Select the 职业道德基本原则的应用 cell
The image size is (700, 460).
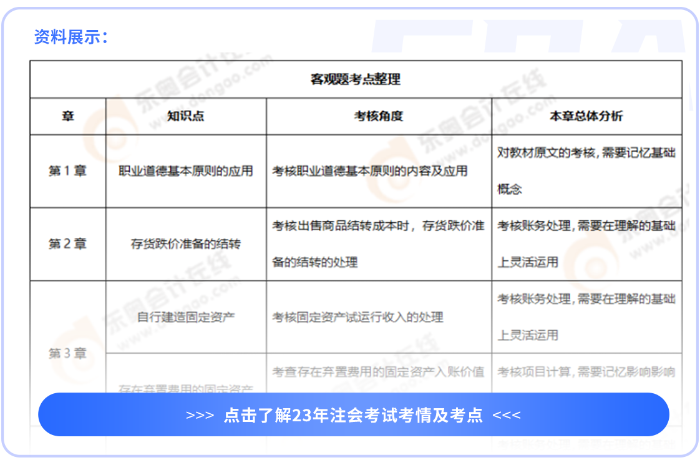[x=186, y=171]
